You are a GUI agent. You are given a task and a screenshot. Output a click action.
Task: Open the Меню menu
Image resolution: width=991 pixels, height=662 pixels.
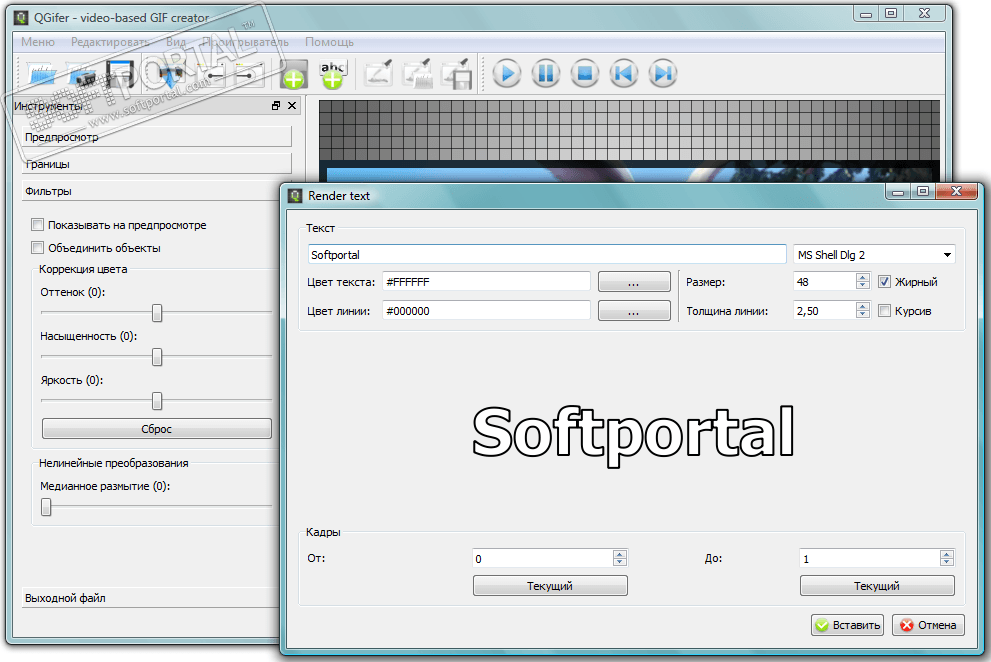click(x=38, y=42)
